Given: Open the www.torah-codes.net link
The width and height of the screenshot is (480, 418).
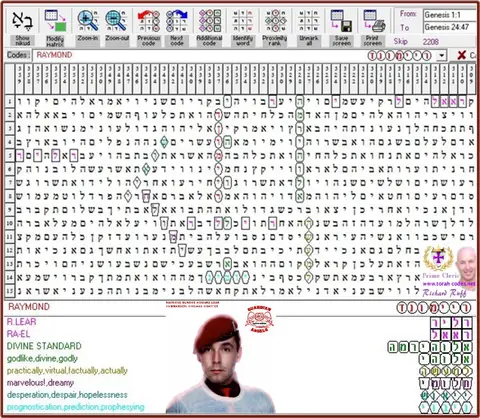Looking at the screenshot, I should 449,284.
